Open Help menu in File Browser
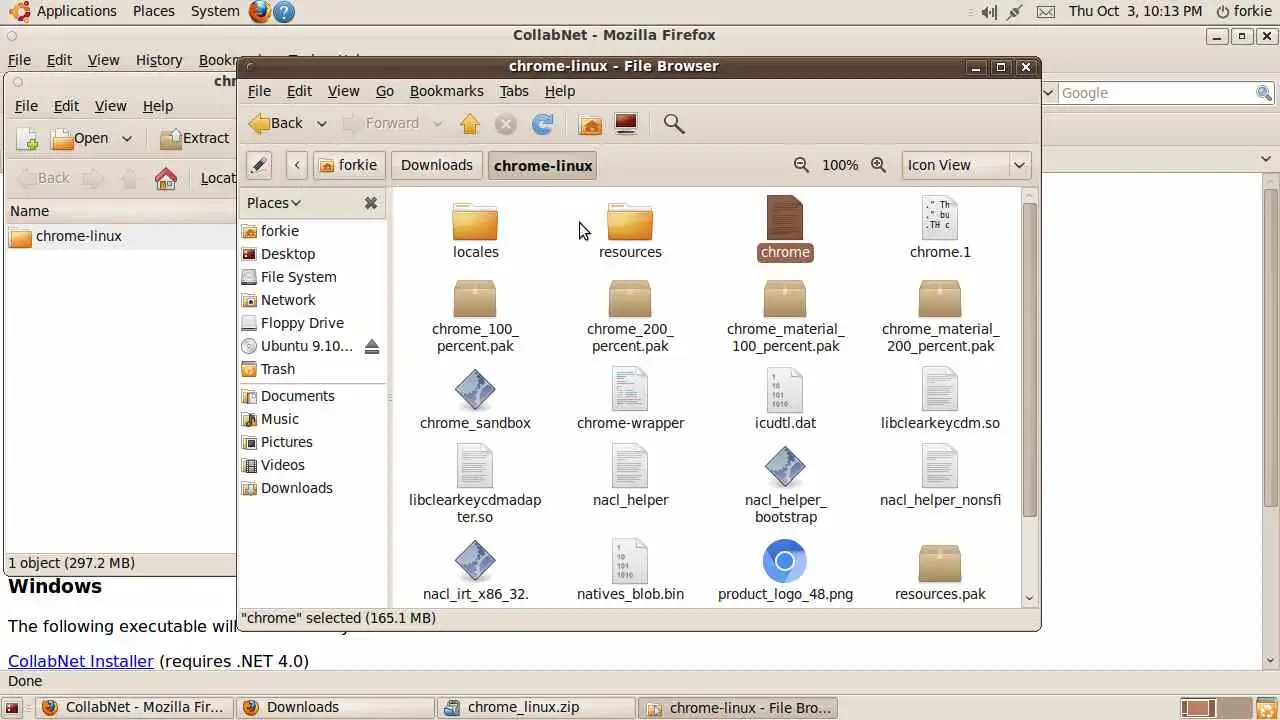The height and width of the screenshot is (720, 1280). tap(560, 91)
